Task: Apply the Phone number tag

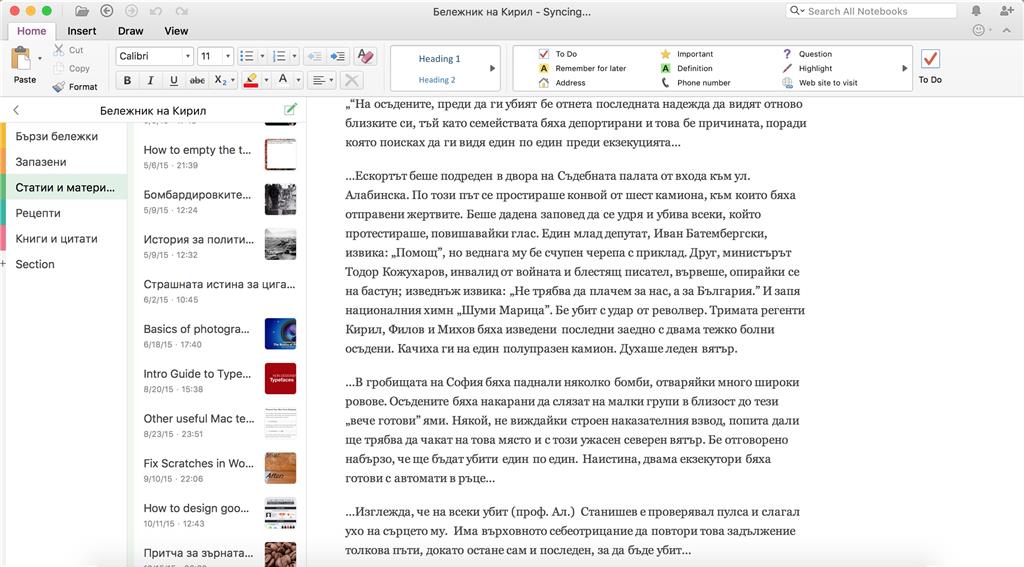Action: 695,83
